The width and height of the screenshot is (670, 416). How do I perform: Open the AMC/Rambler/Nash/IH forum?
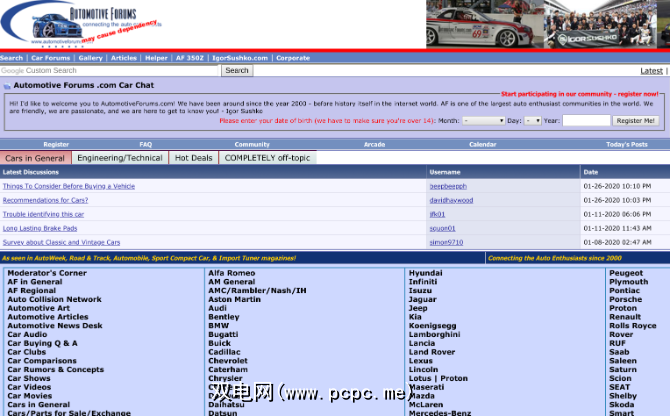coord(257,290)
